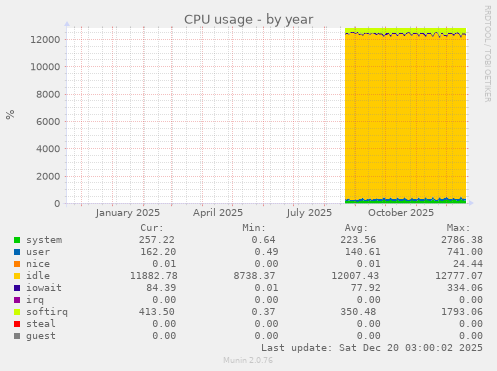Click the 'Cur:' column header
This screenshot has width=497, height=371.
tap(152, 228)
